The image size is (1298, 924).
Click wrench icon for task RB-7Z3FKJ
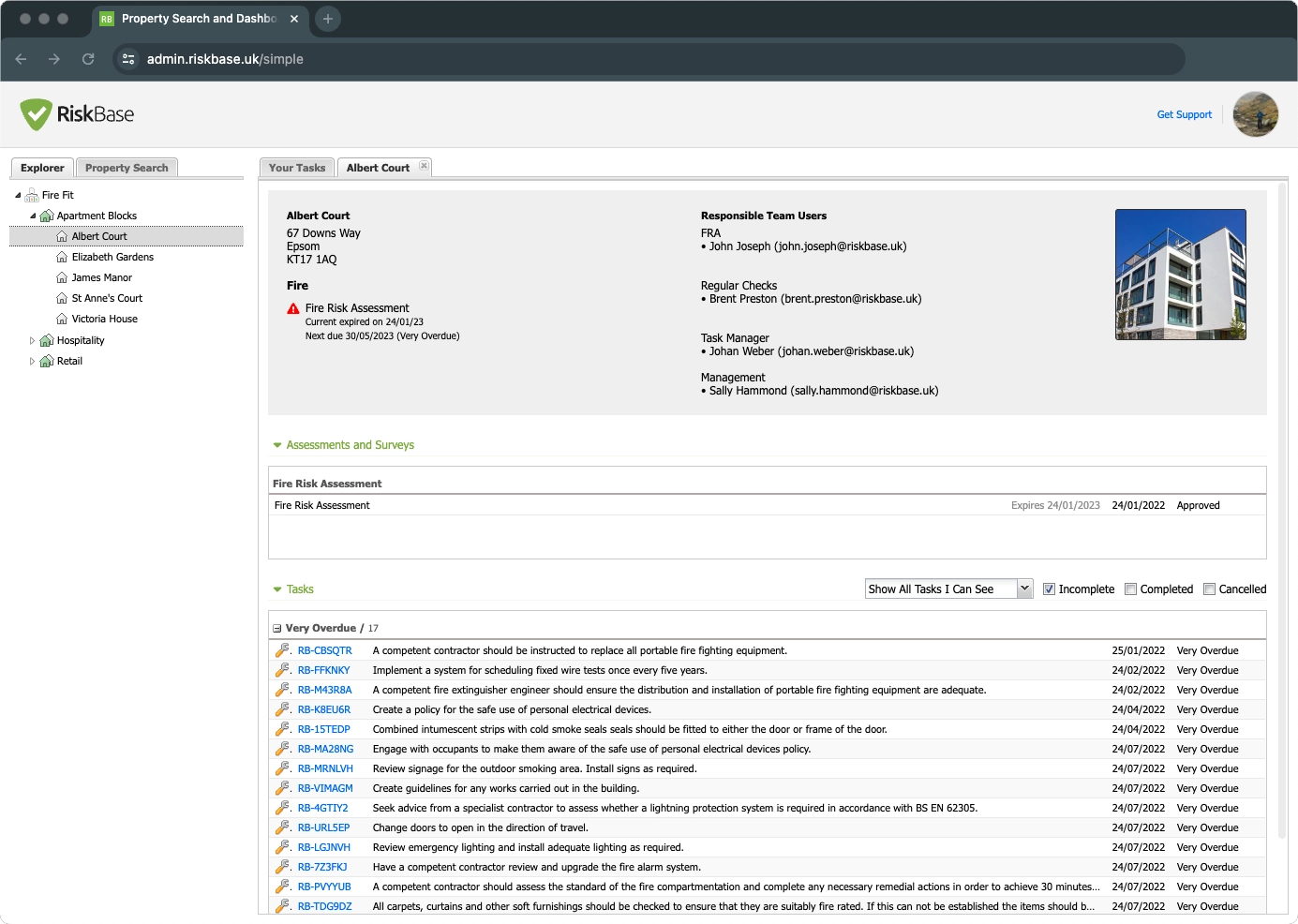(x=282, y=867)
